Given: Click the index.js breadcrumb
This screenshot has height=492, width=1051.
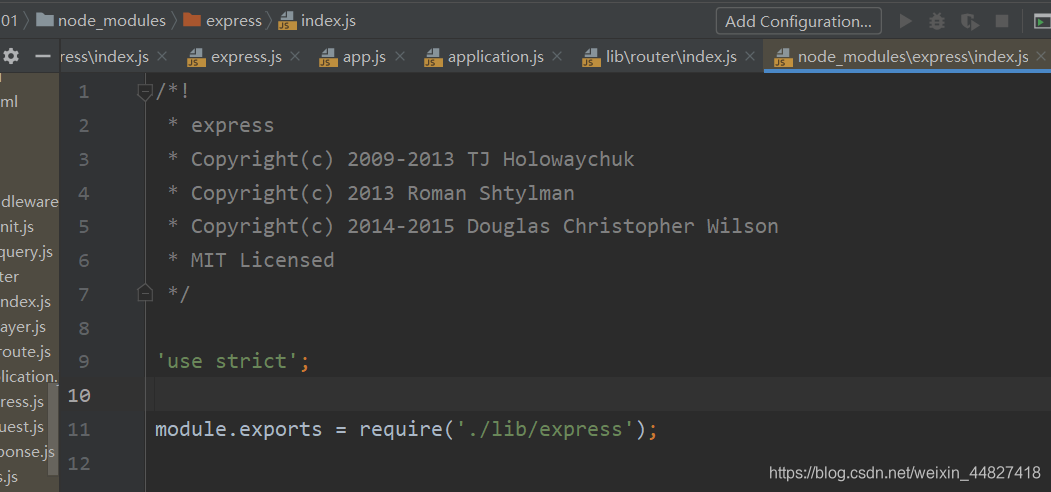Looking at the screenshot, I should (x=328, y=21).
